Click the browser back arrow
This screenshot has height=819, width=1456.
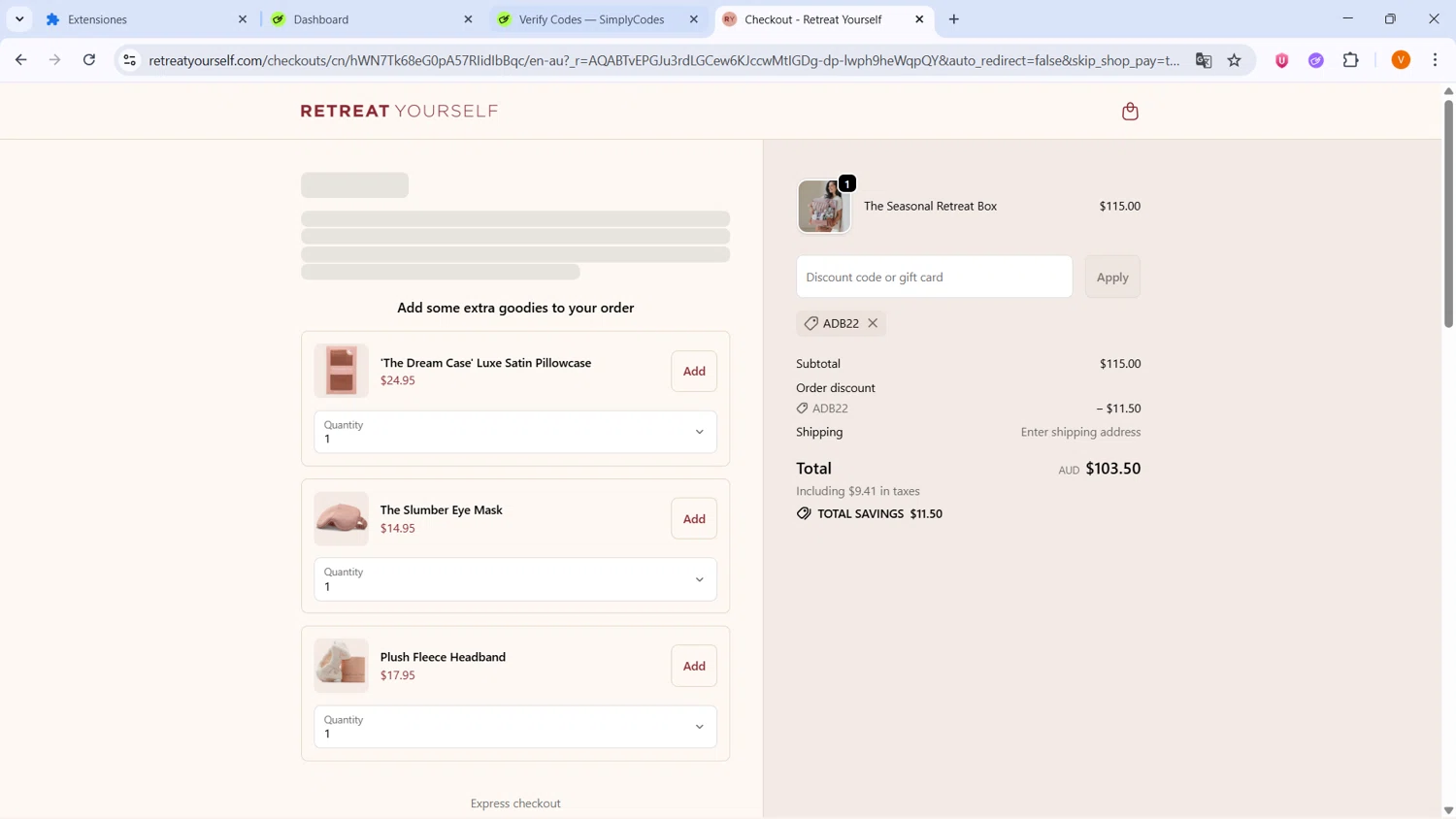21,60
